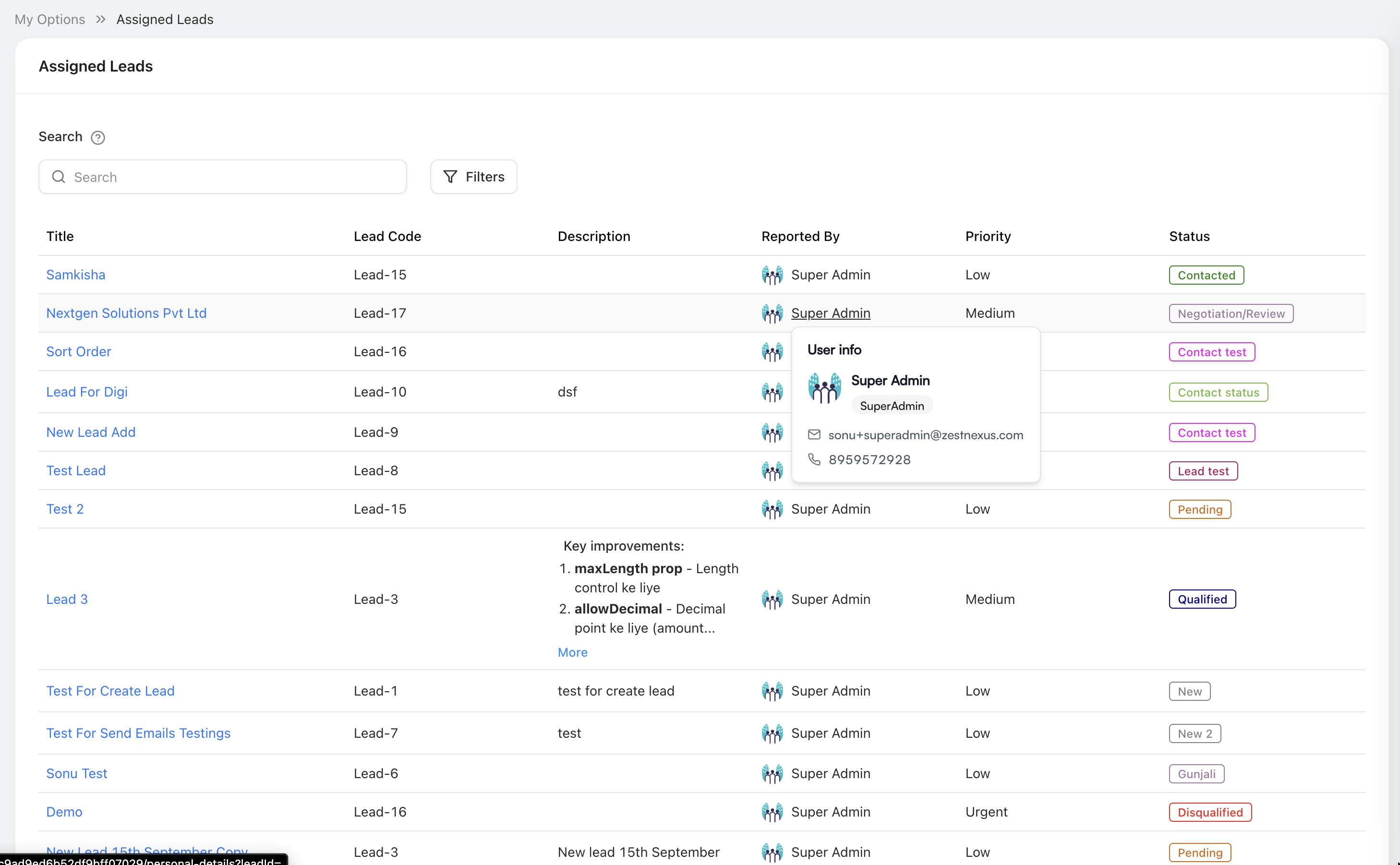Click the Contacted status badge

(x=1207, y=275)
